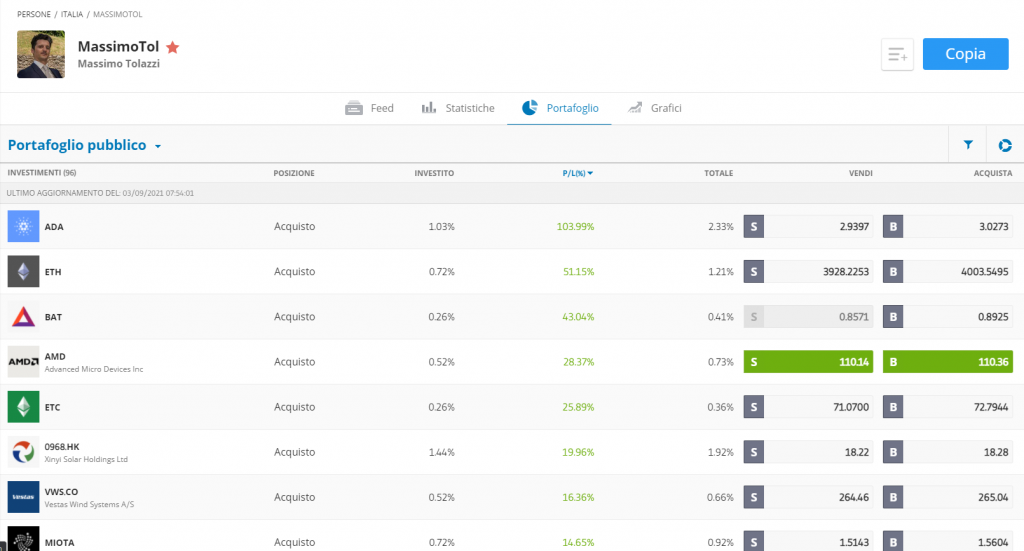Click Vestas Wind Systems A/S name
Image resolution: width=1024 pixels, height=551 pixels.
click(x=89, y=504)
